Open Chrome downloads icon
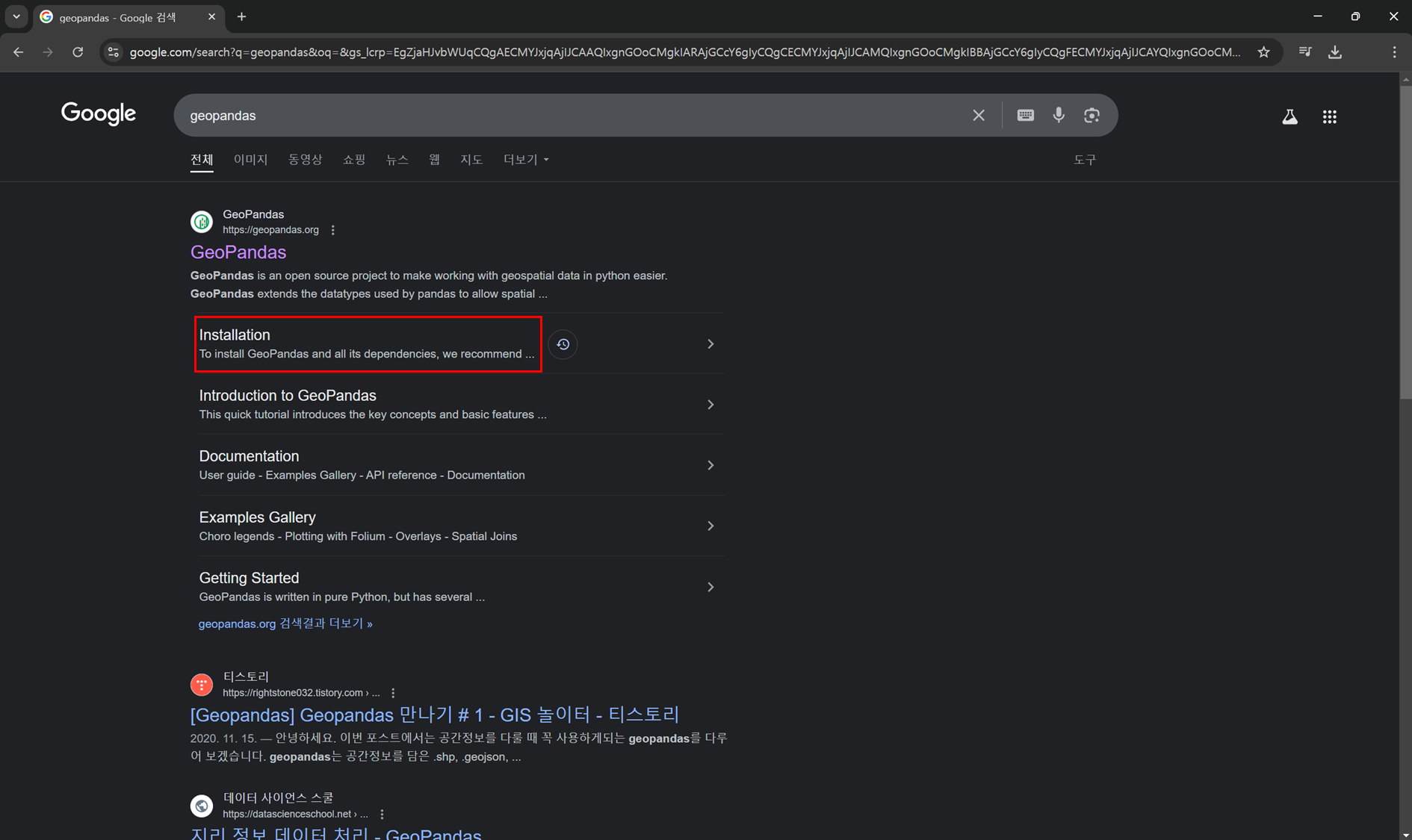 [1335, 52]
